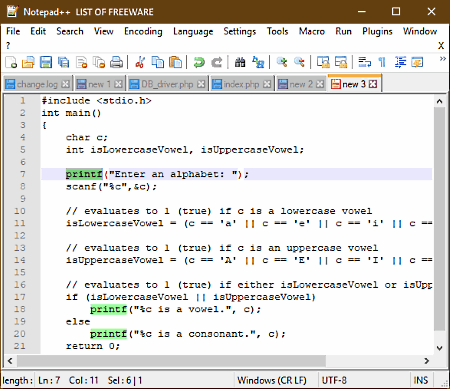
Task: Open the File menu
Action: 13,31
